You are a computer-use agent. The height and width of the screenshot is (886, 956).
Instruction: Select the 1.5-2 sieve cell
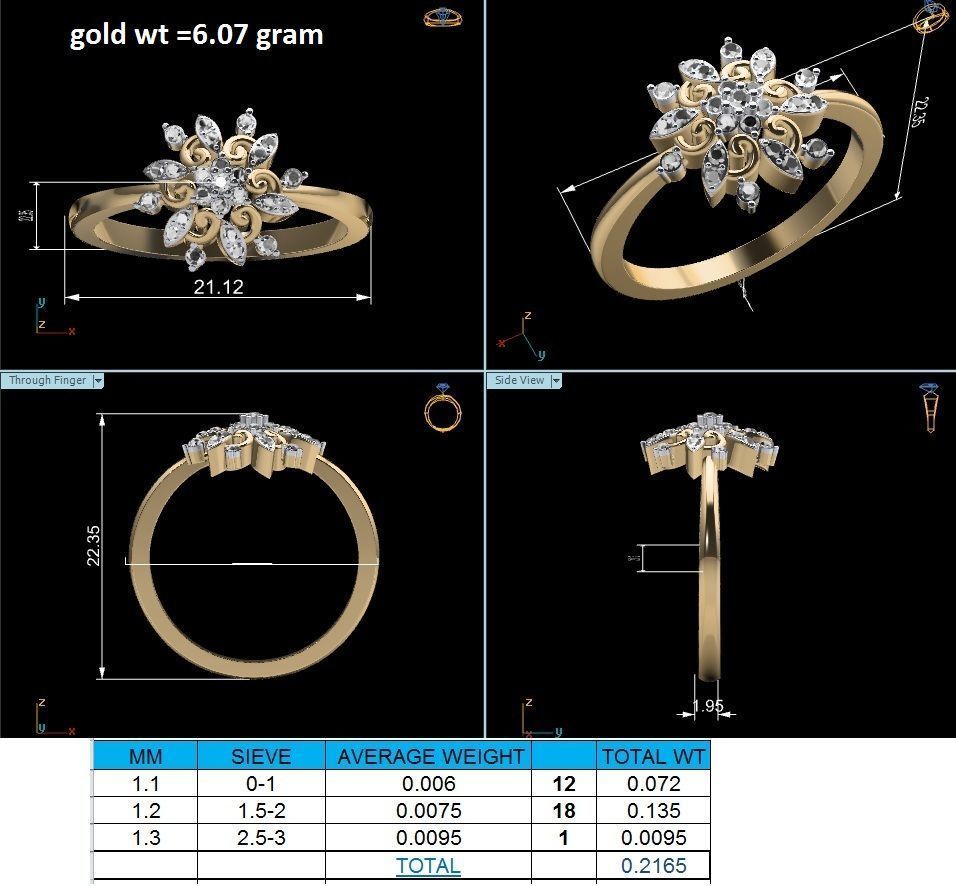coord(261,810)
